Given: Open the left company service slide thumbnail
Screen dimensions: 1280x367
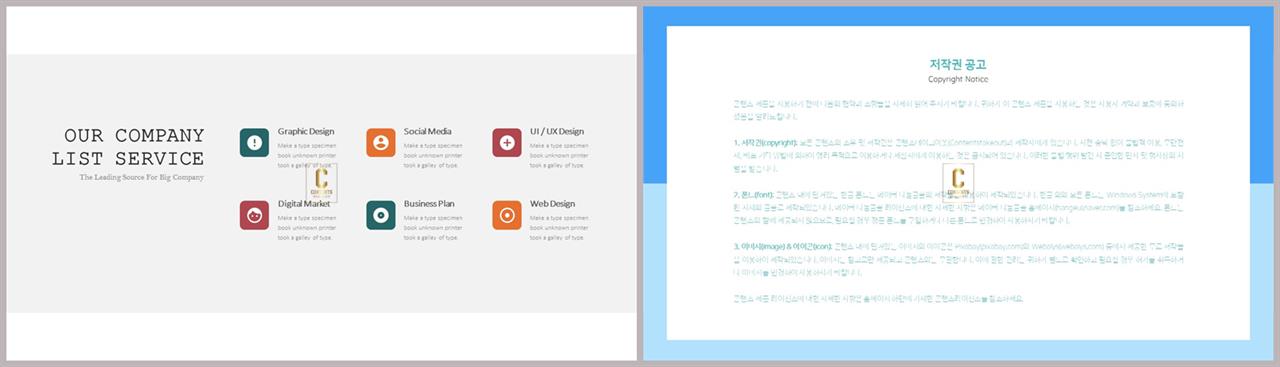Looking at the screenshot, I should point(321,184).
